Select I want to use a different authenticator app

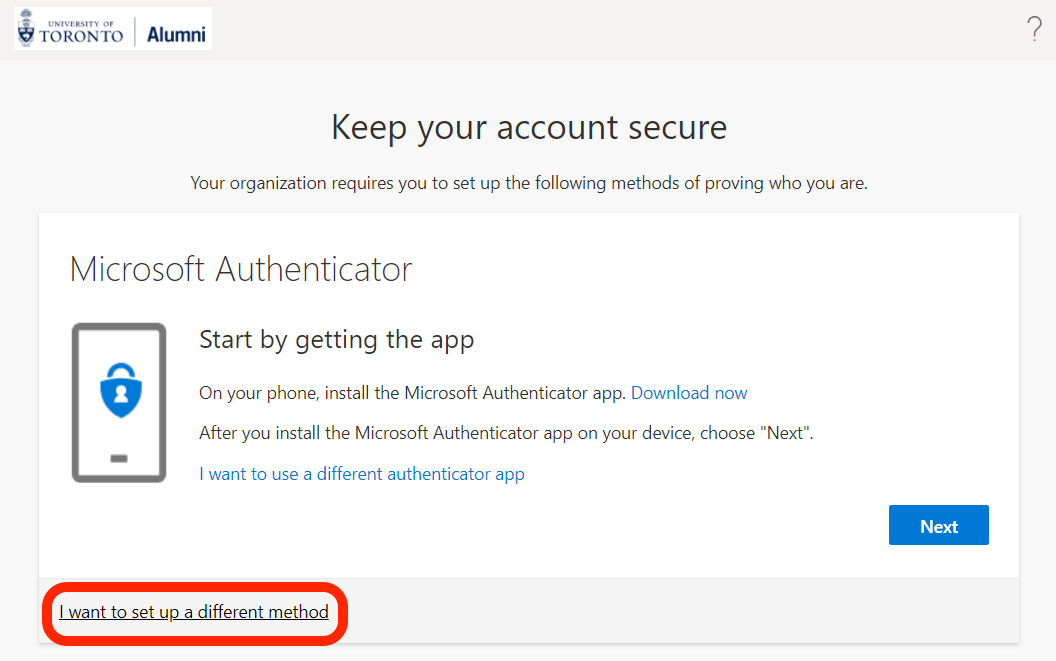coord(361,474)
